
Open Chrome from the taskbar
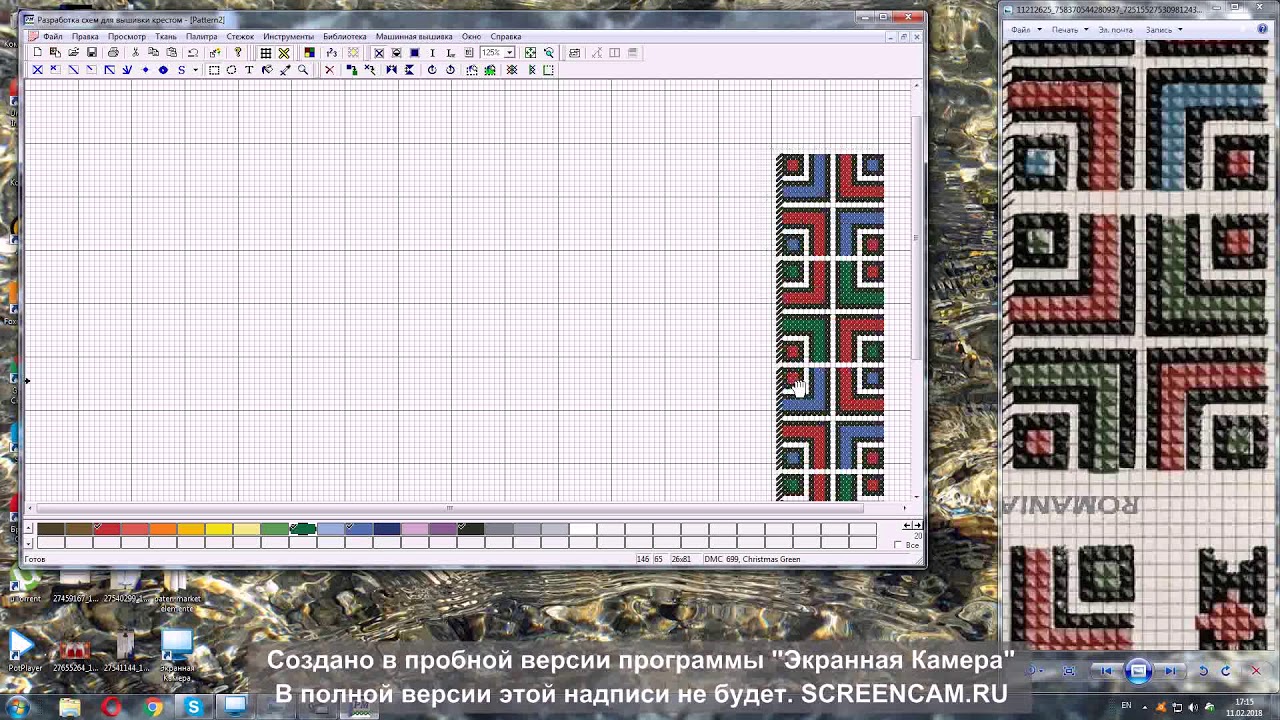(x=152, y=707)
